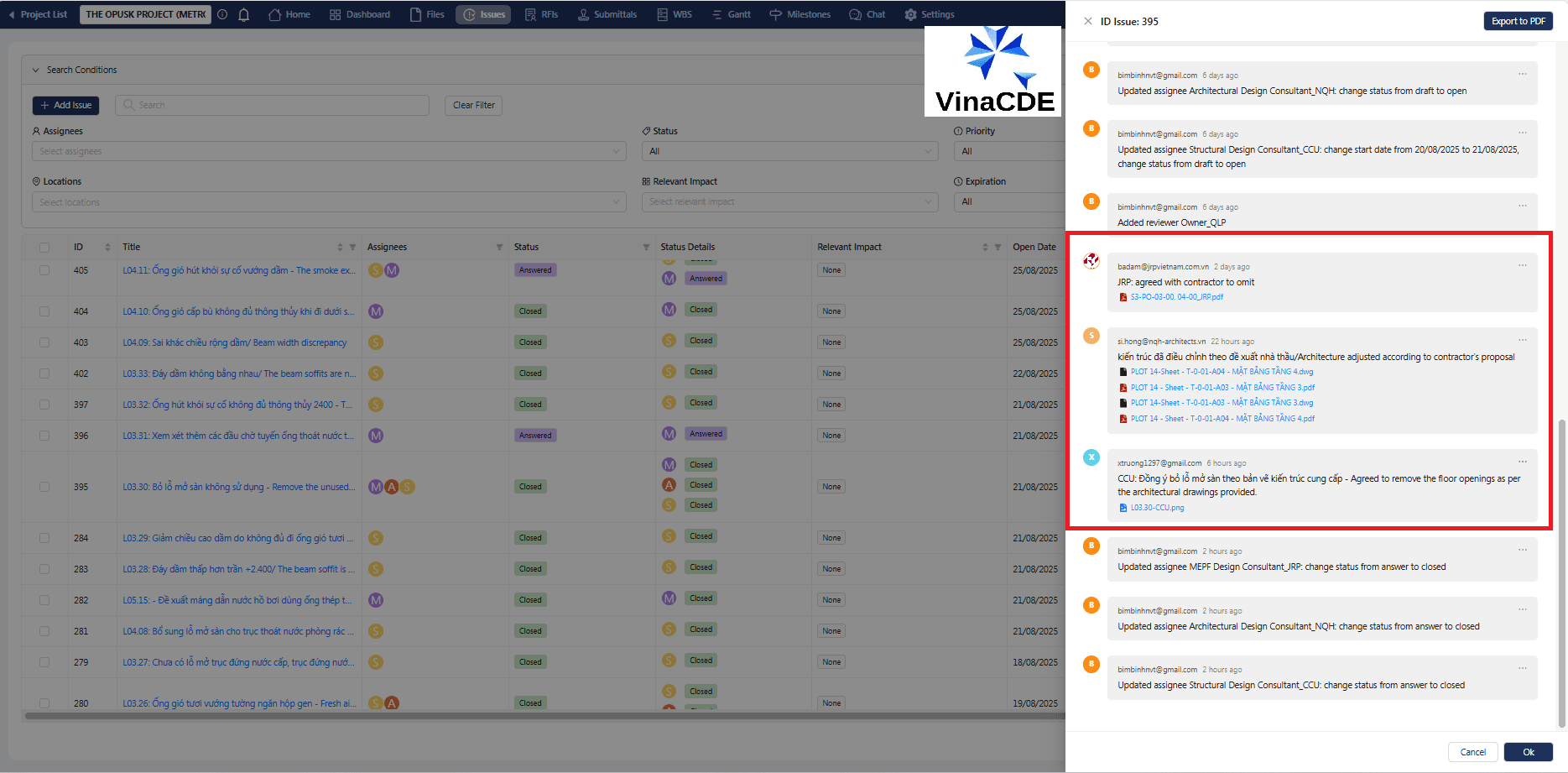The image size is (1568, 773).
Task: Collapse the Search Conditions section
Action: (x=36, y=71)
